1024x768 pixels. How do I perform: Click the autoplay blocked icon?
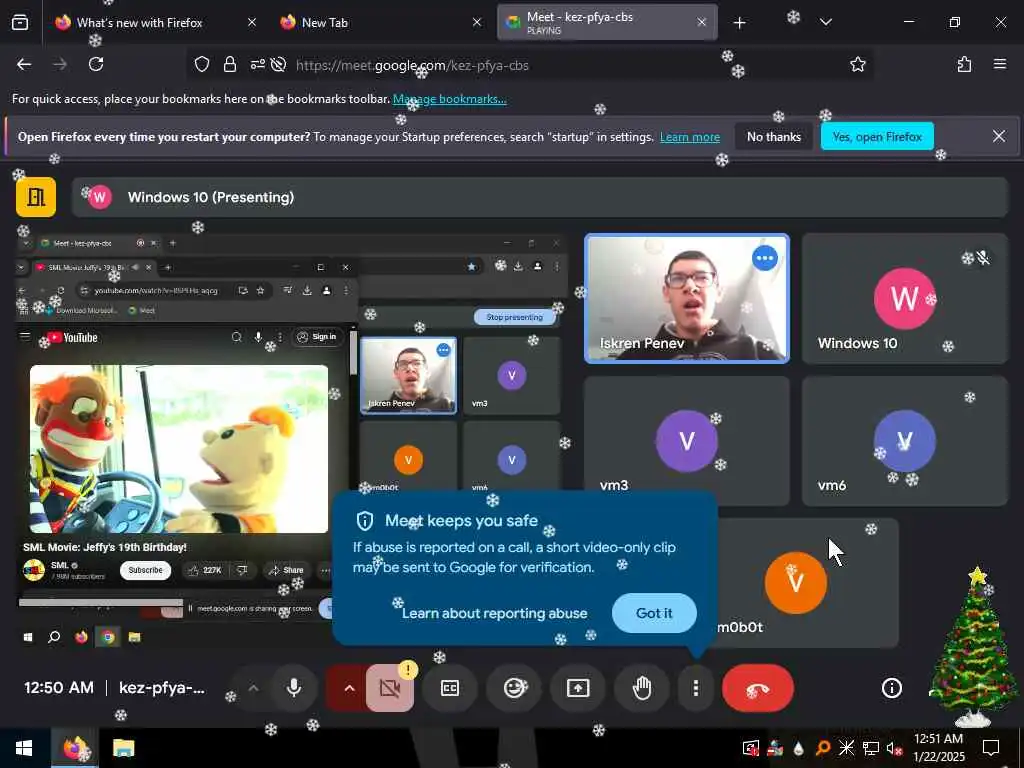pos(278,65)
